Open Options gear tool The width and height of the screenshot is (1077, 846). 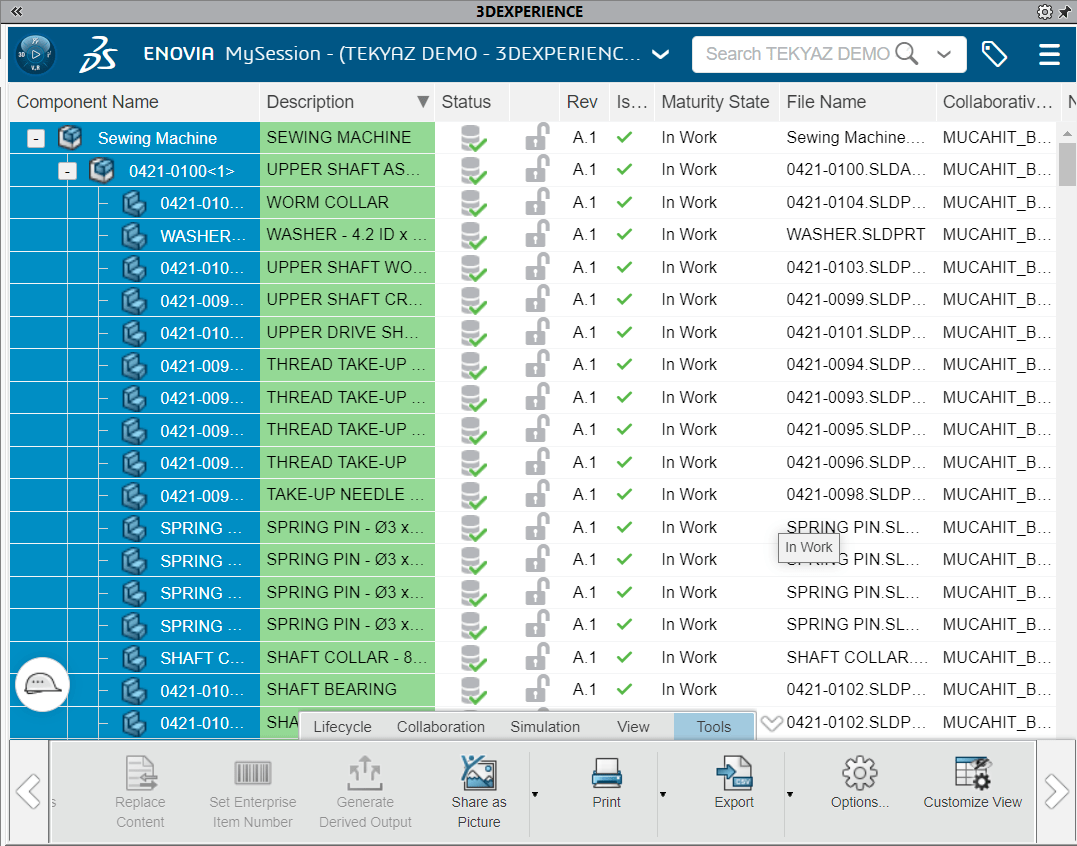click(x=859, y=783)
